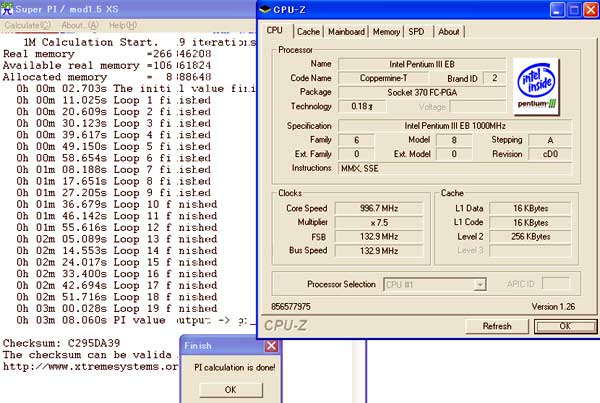The image size is (600, 403).
Task: Click OK in the Finish dialog
Action: [231, 390]
